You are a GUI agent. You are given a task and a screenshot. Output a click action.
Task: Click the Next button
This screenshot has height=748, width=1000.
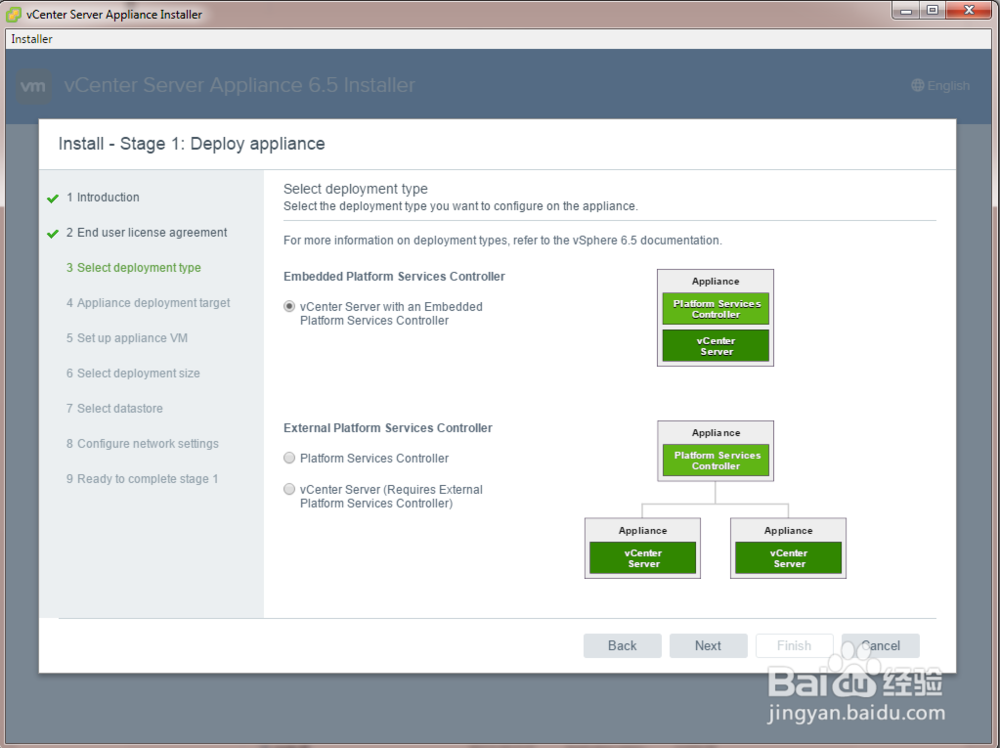click(708, 645)
